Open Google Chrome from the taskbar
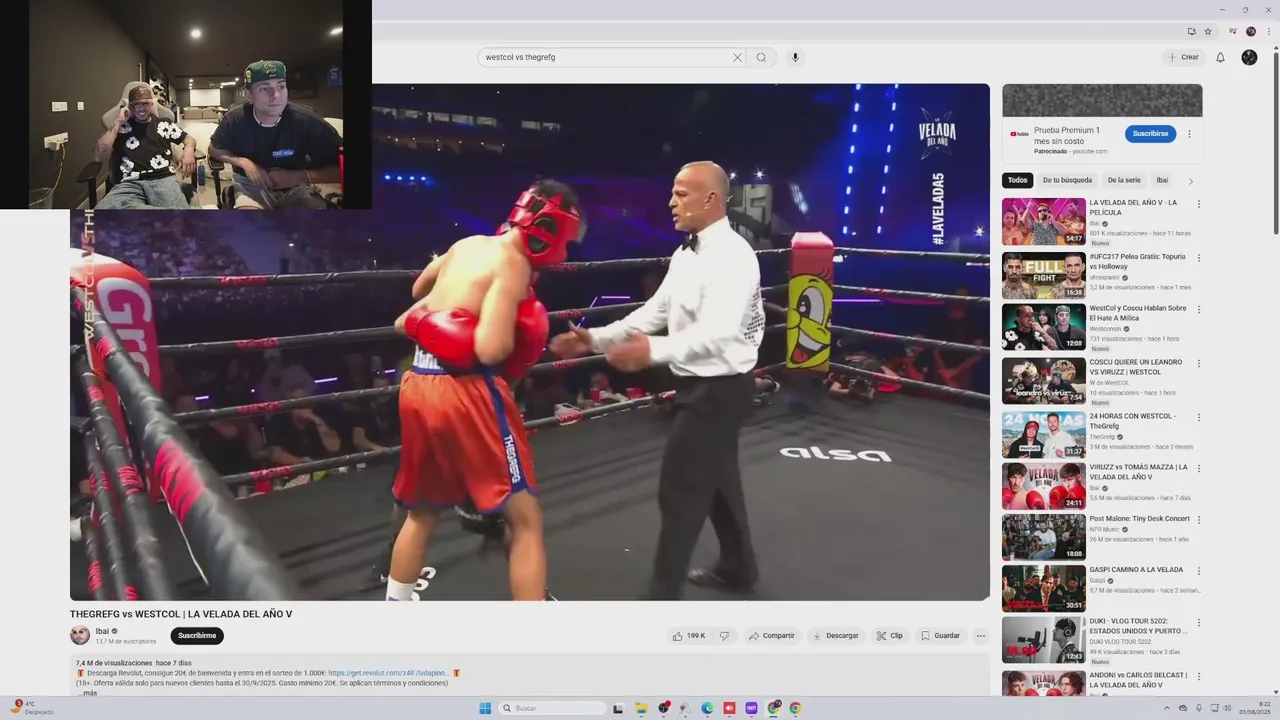The image size is (1280, 720). pos(795,708)
